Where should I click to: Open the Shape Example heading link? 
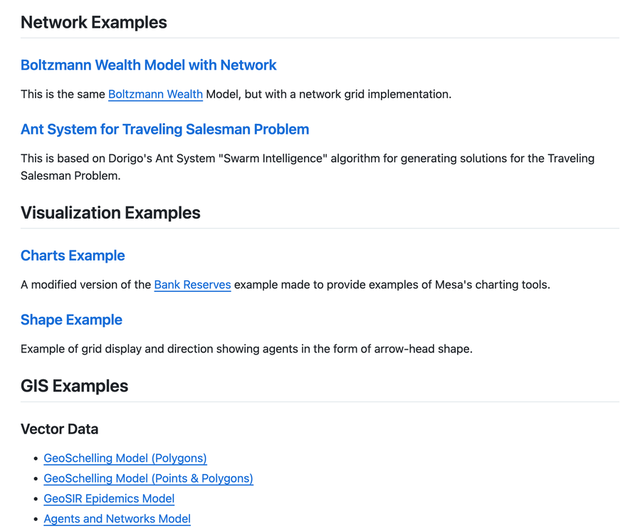[x=71, y=320]
